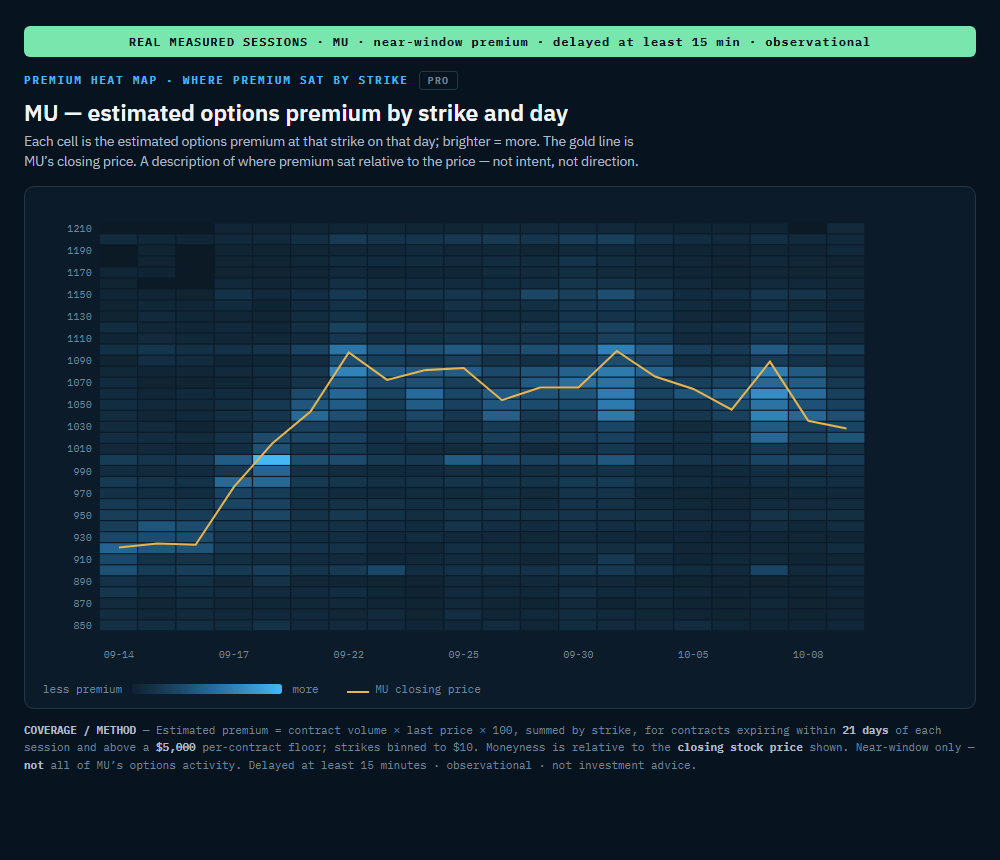
Task: Click the bold '21 days' text
Action: click(x=865, y=730)
